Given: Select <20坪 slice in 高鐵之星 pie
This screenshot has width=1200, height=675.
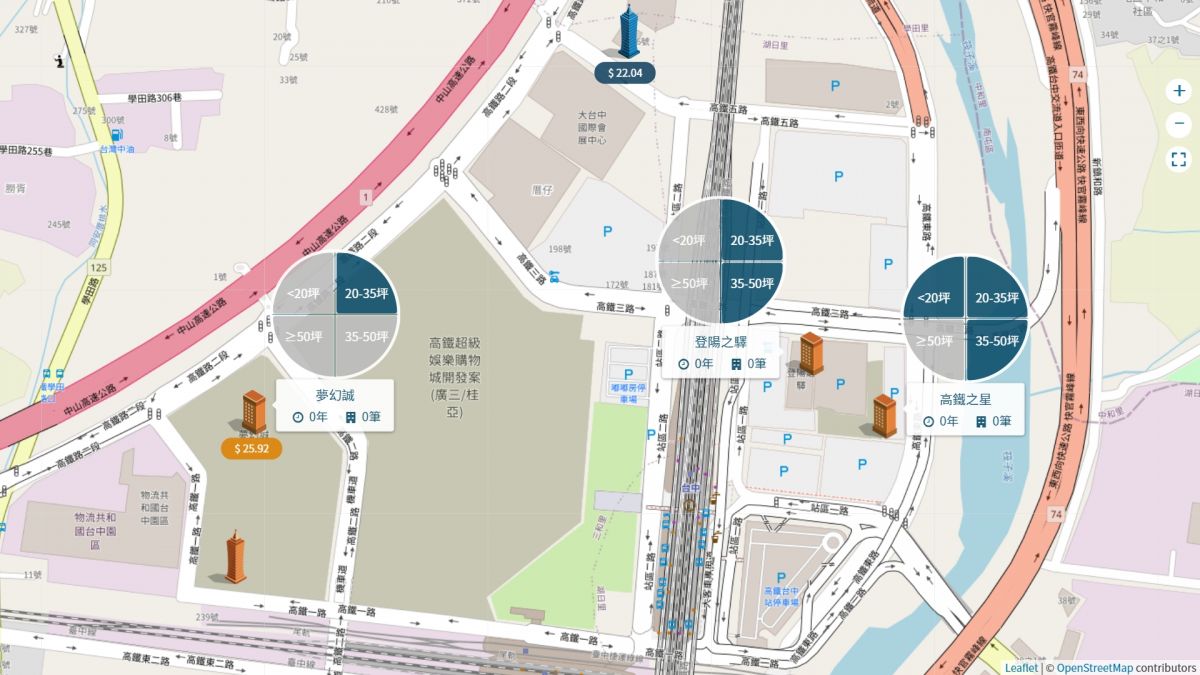Looking at the screenshot, I should tap(933, 298).
